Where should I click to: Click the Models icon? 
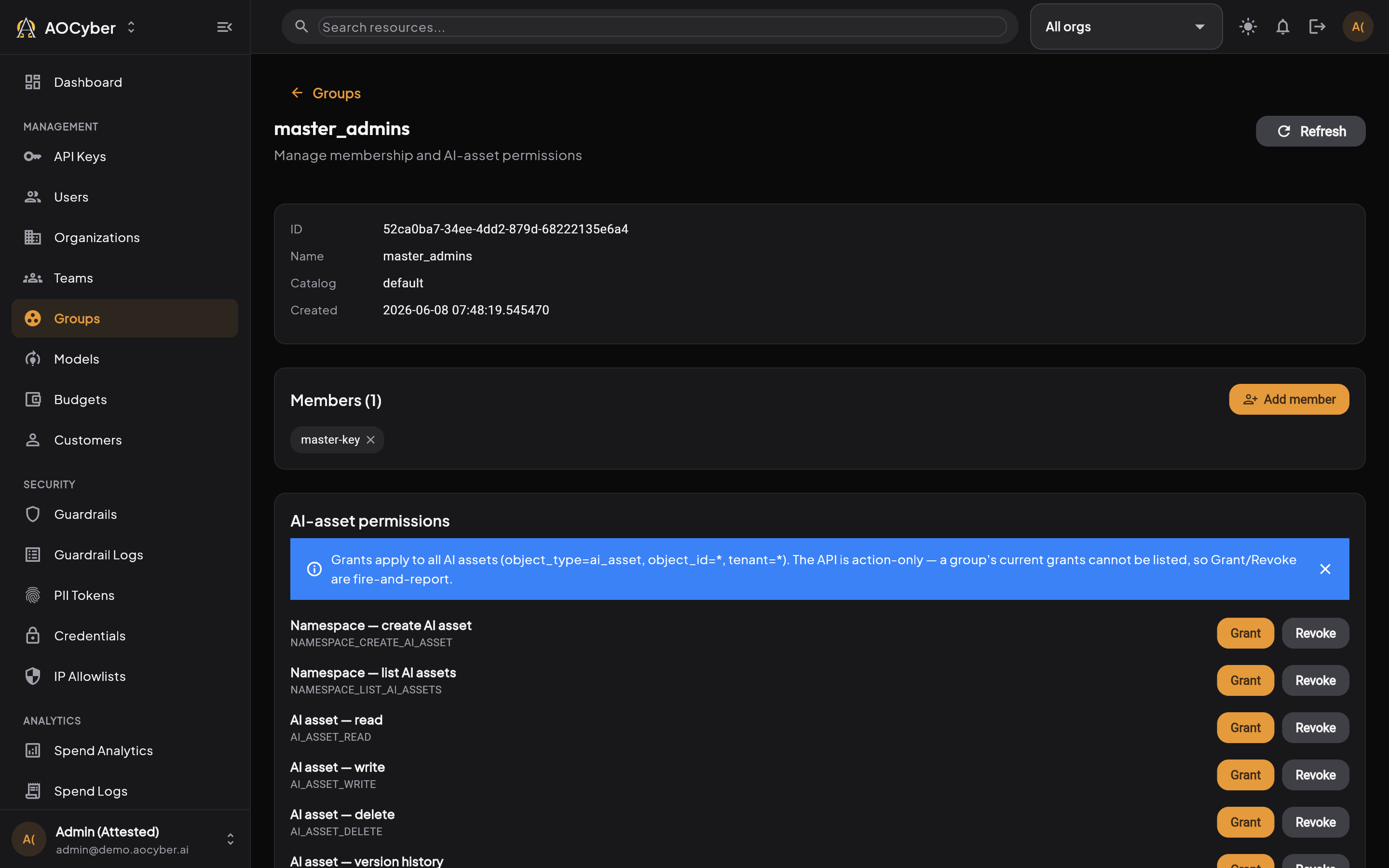(x=33, y=359)
